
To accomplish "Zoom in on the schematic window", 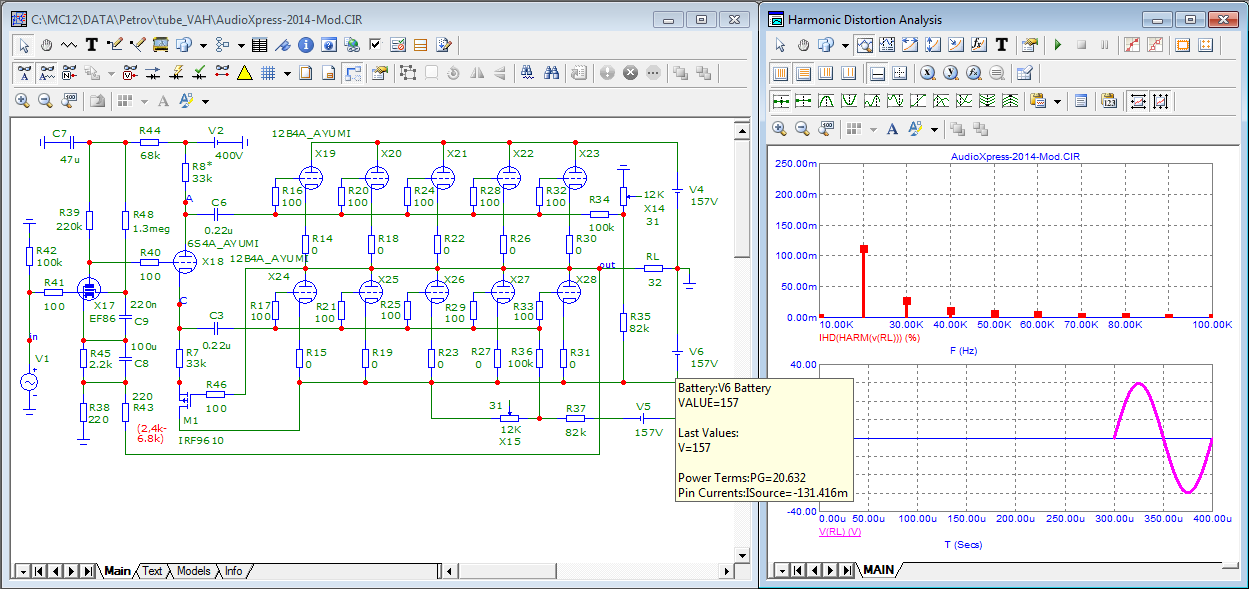I will tap(22, 101).
